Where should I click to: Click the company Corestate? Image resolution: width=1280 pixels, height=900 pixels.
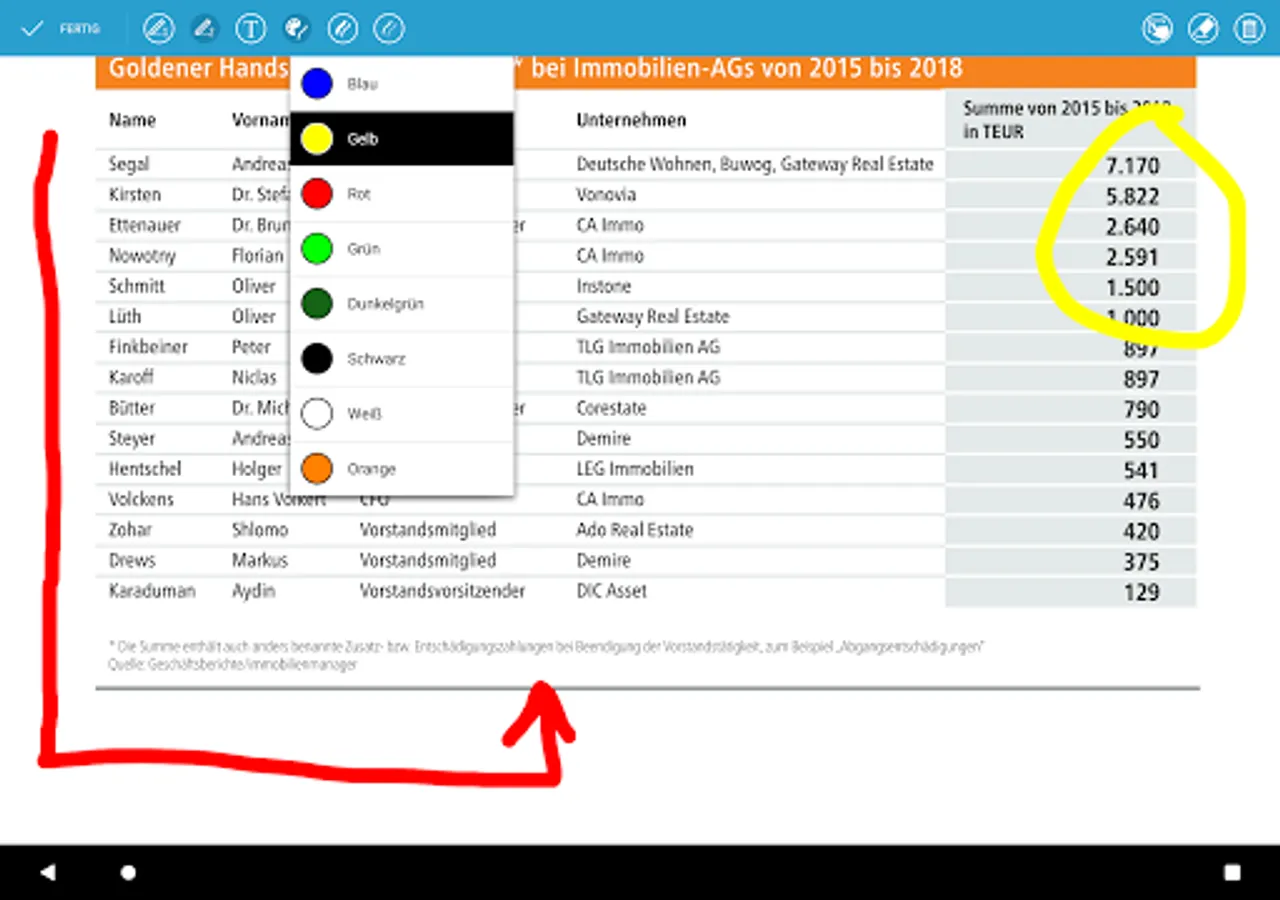(x=611, y=408)
